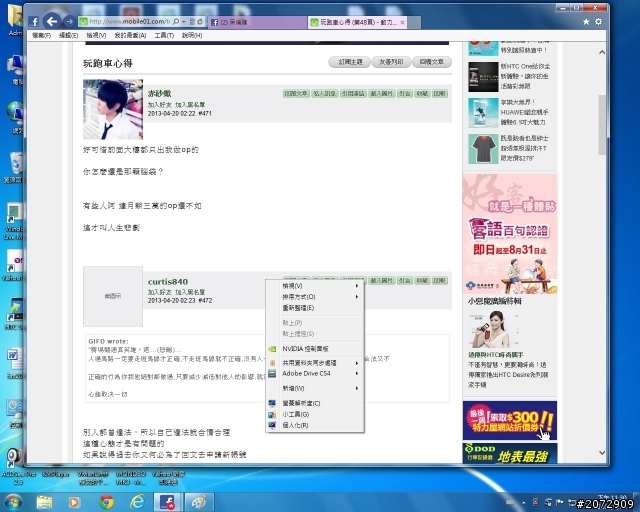Click the personalize icon in context menu
Image resolution: width=640 pixels, height=512 pixels.
[x=272, y=425]
